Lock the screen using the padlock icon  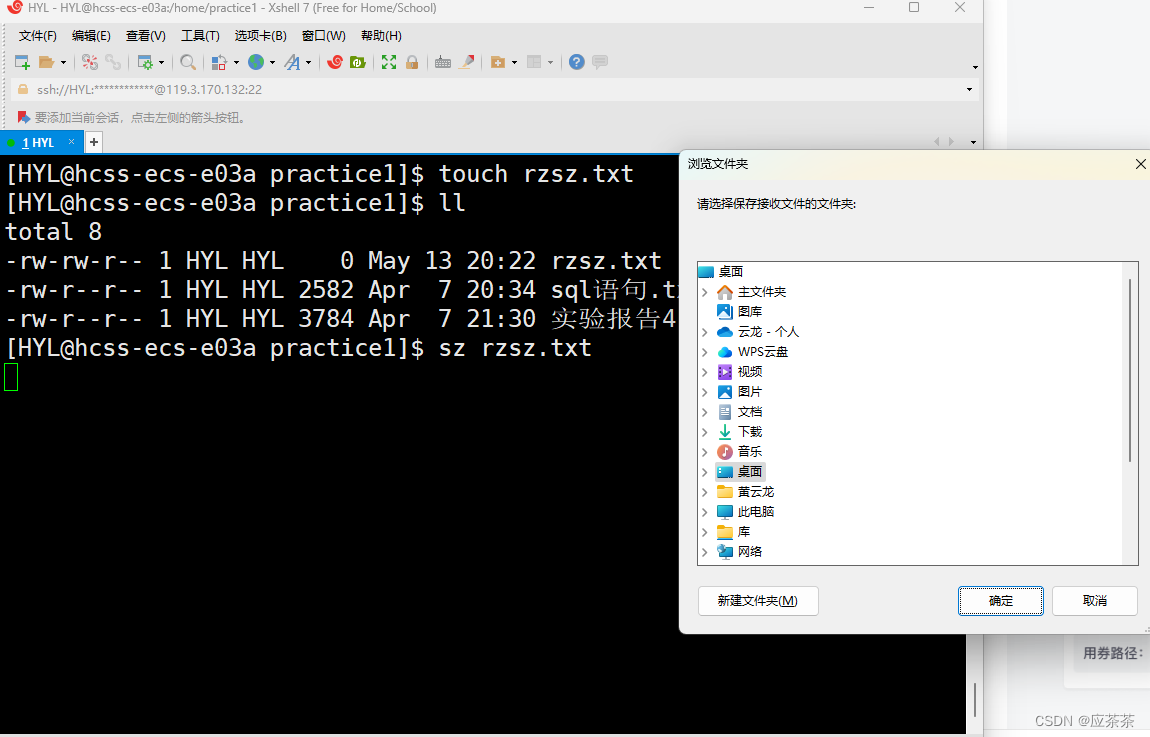(x=411, y=62)
